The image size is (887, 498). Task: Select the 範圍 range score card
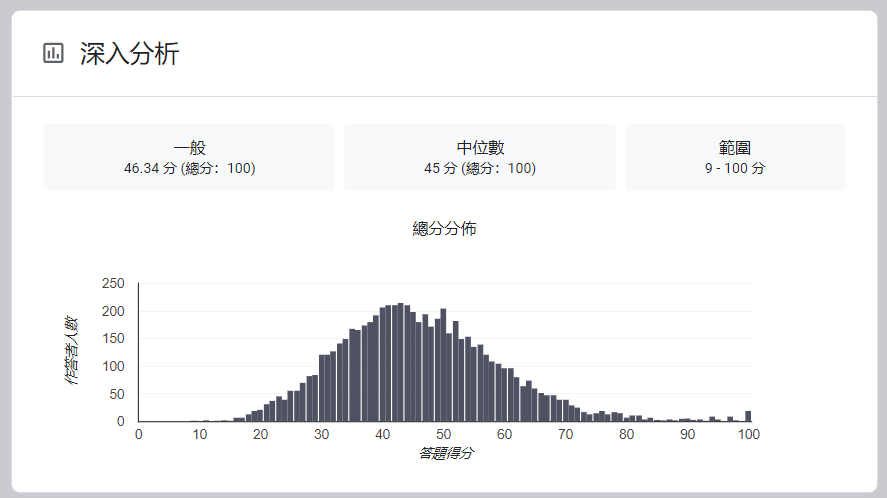pyautogui.click(x=735, y=157)
